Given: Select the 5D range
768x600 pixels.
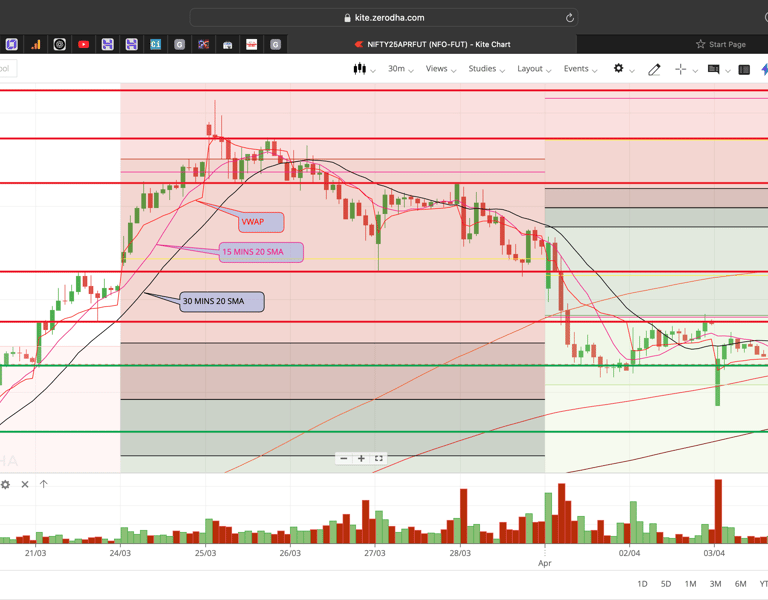Looking at the screenshot, I should tap(666, 584).
